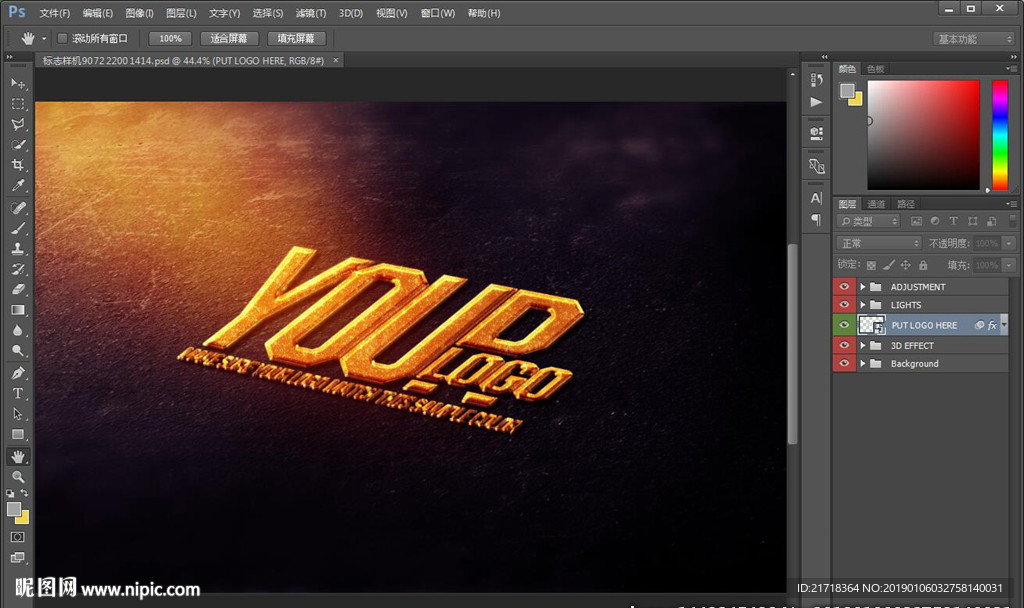Open the Character panel icon
Screen dimensions: 1024x608
click(x=816, y=198)
